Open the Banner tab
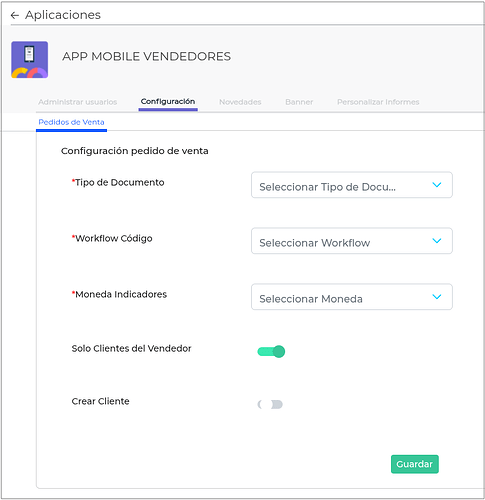This screenshot has width=485, height=500. click(299, 102)
